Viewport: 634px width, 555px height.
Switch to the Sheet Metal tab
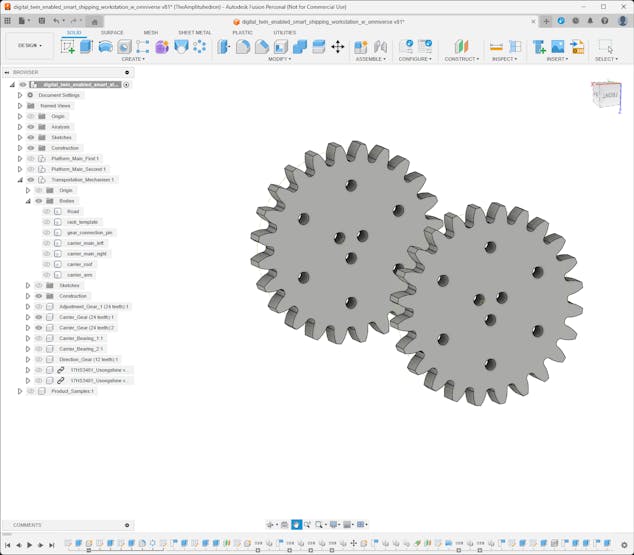coord(194,32)
